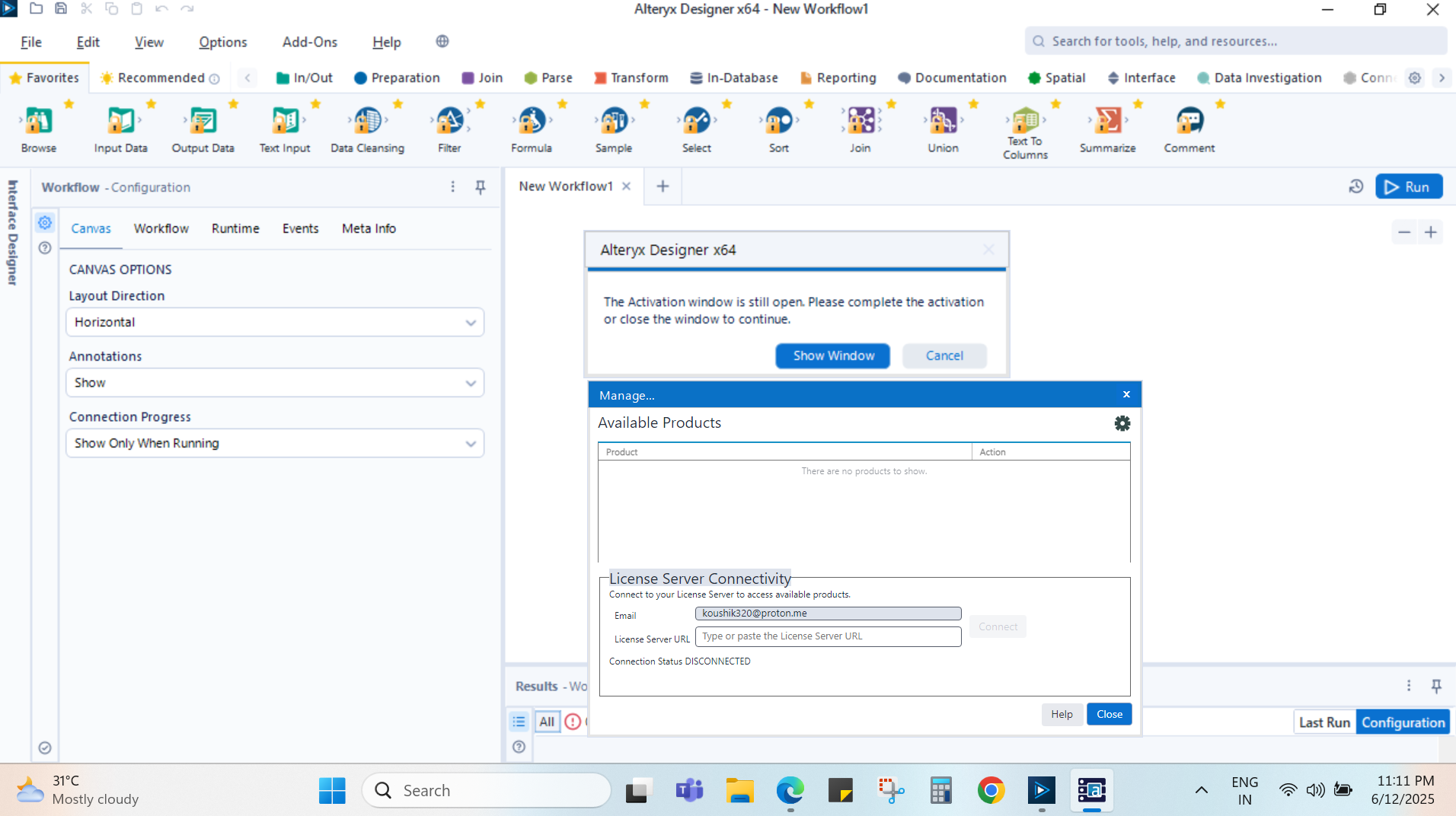Toggle favorite star on Input Data tool
This screenshot has width=1456, height=816.
click(x=151, y=104)
